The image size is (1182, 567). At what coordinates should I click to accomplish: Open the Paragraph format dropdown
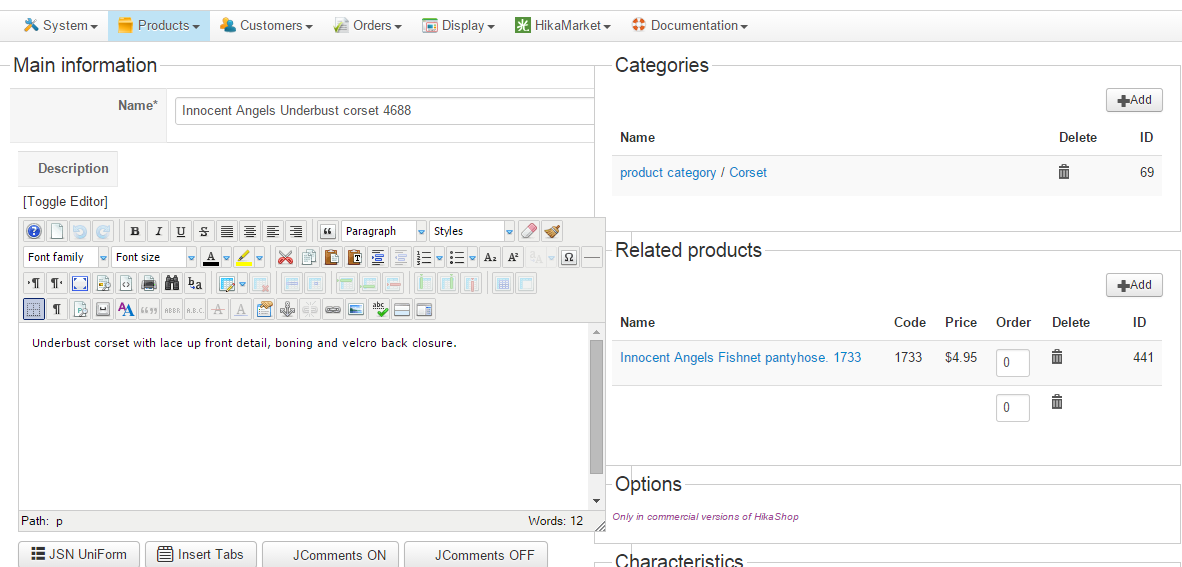click(384, 231)
